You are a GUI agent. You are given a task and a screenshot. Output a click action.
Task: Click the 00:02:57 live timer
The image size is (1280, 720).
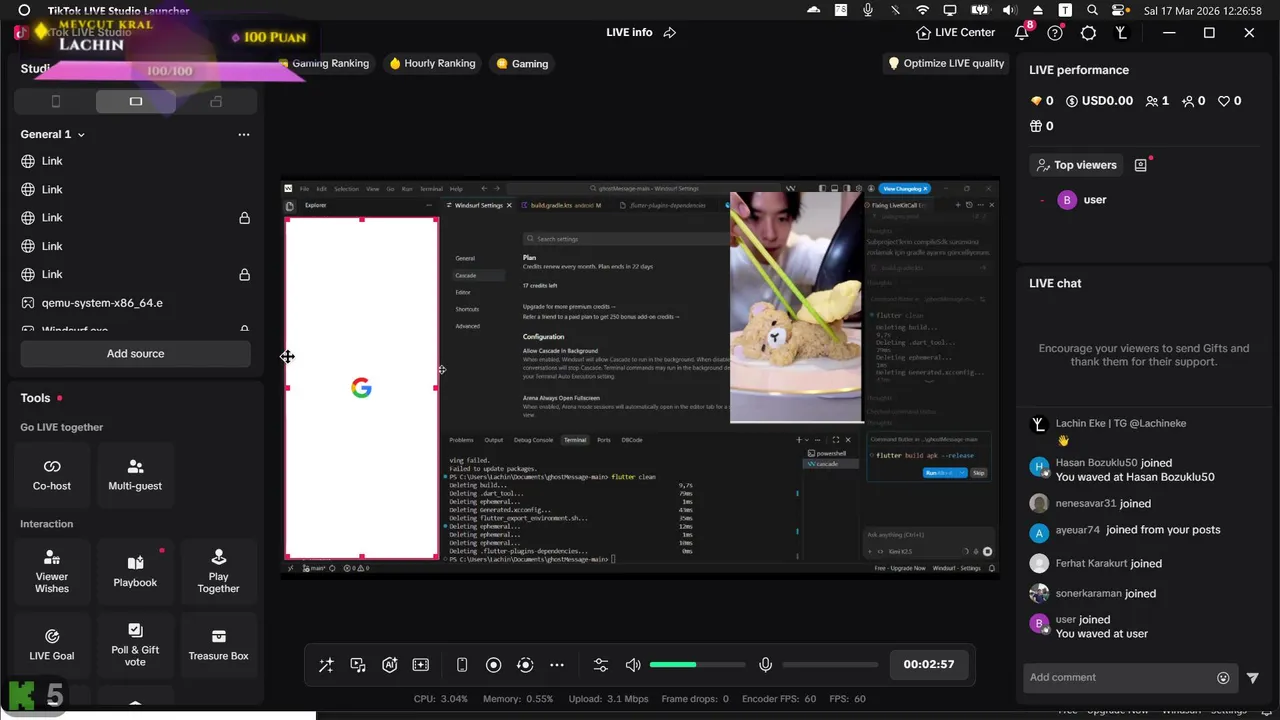[928, 664]
